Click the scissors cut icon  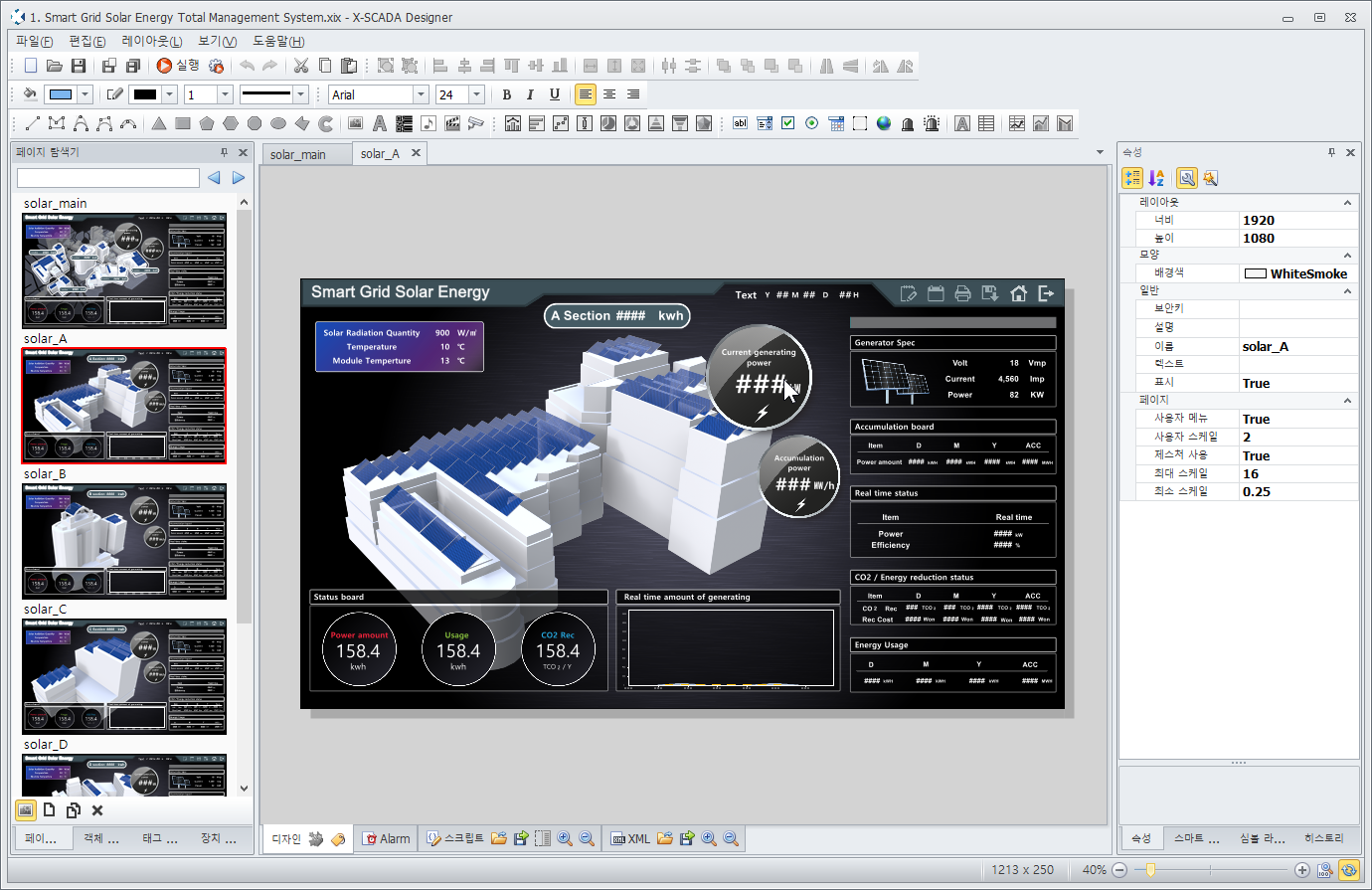tap(301, 66)
